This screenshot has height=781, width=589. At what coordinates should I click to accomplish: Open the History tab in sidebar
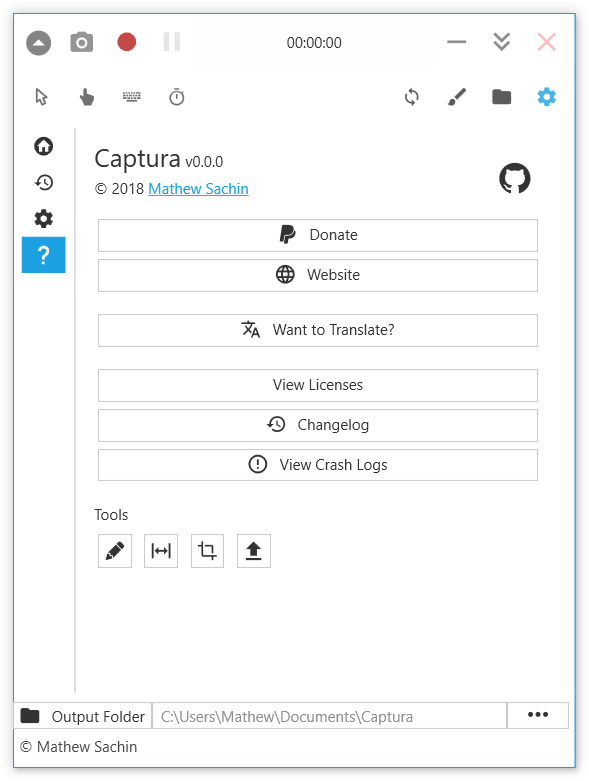coord(44,182)
